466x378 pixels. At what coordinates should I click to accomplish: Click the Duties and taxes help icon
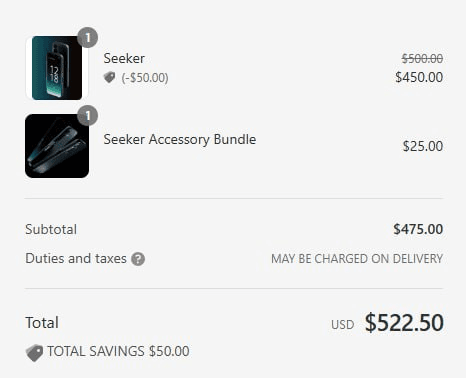(x=138, y=259)
